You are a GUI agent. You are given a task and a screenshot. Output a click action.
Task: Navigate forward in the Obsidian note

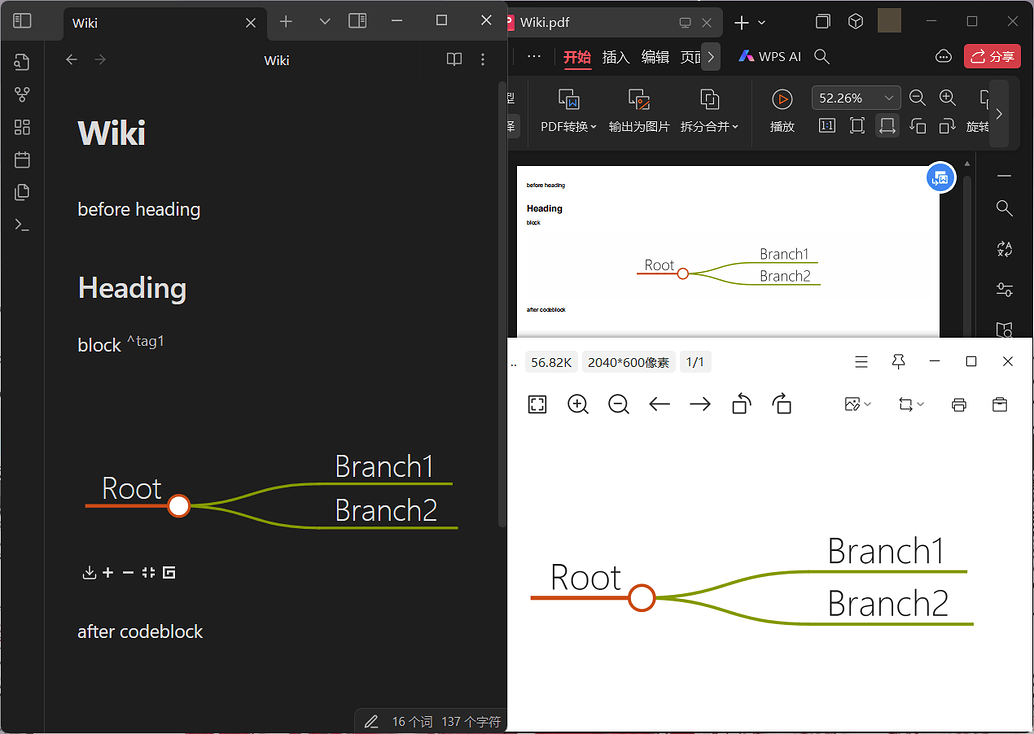tap(100, 60)
